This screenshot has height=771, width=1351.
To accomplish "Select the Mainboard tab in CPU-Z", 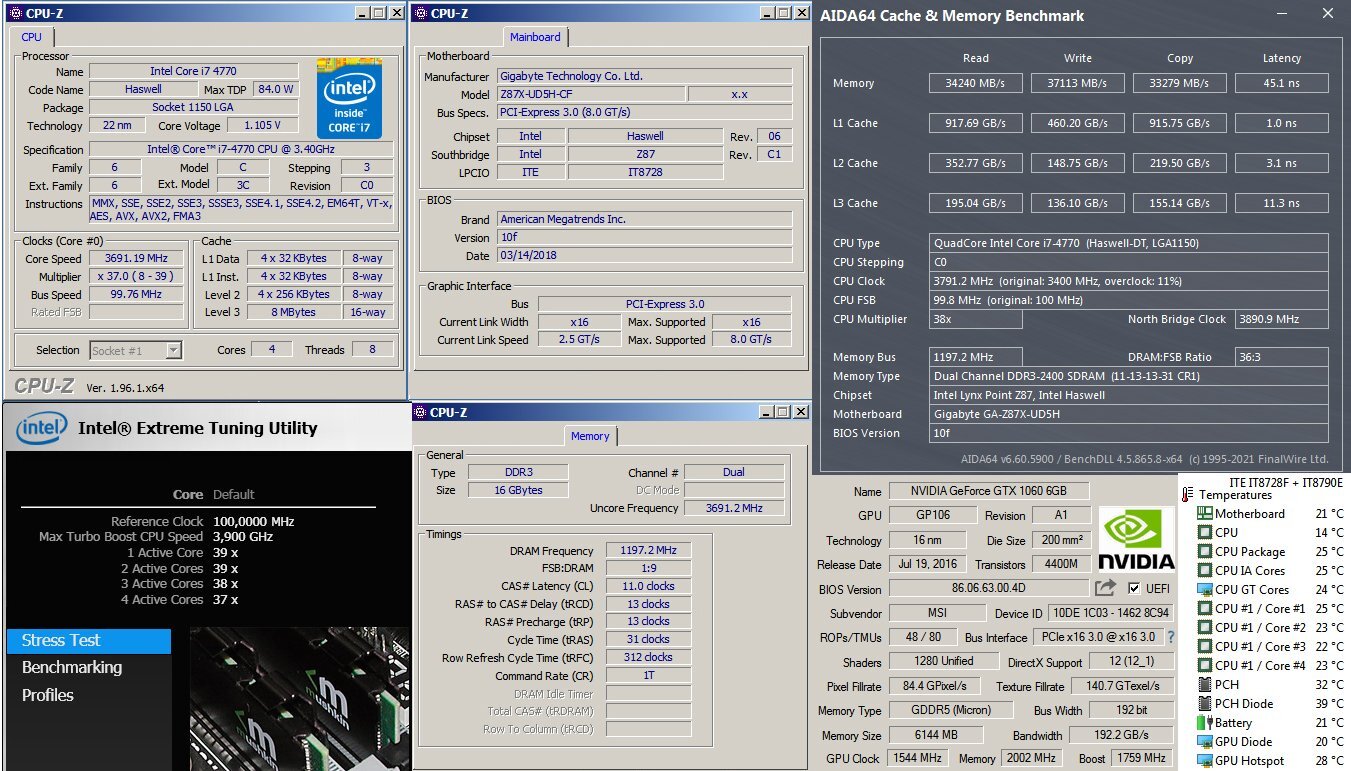I will point(535,37).
